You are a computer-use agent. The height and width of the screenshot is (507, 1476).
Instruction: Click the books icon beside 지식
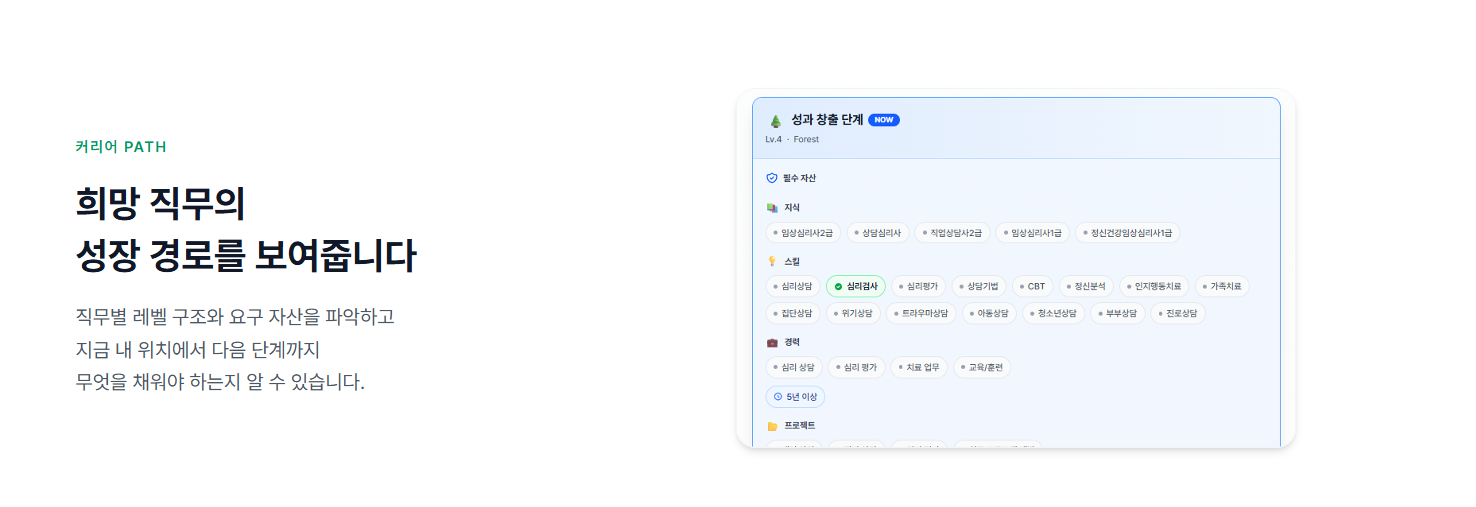[772, 207]
